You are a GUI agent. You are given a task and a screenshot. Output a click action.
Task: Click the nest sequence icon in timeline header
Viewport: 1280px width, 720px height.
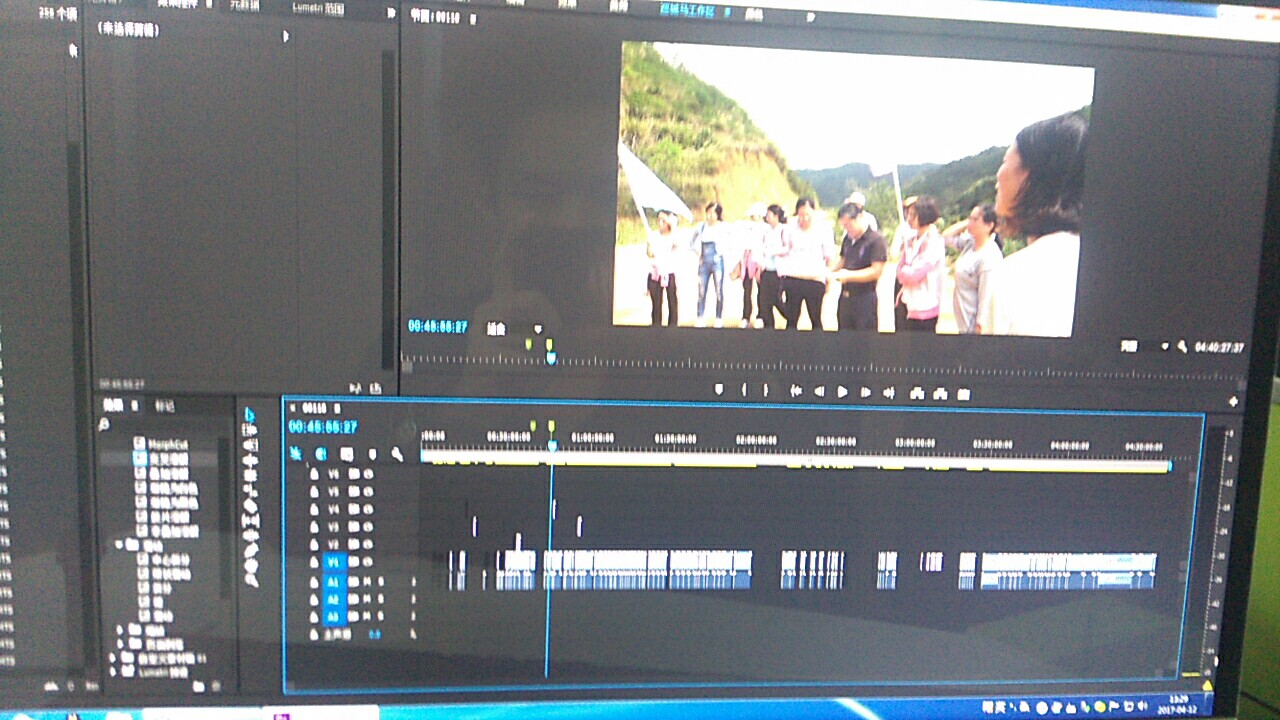295,453
